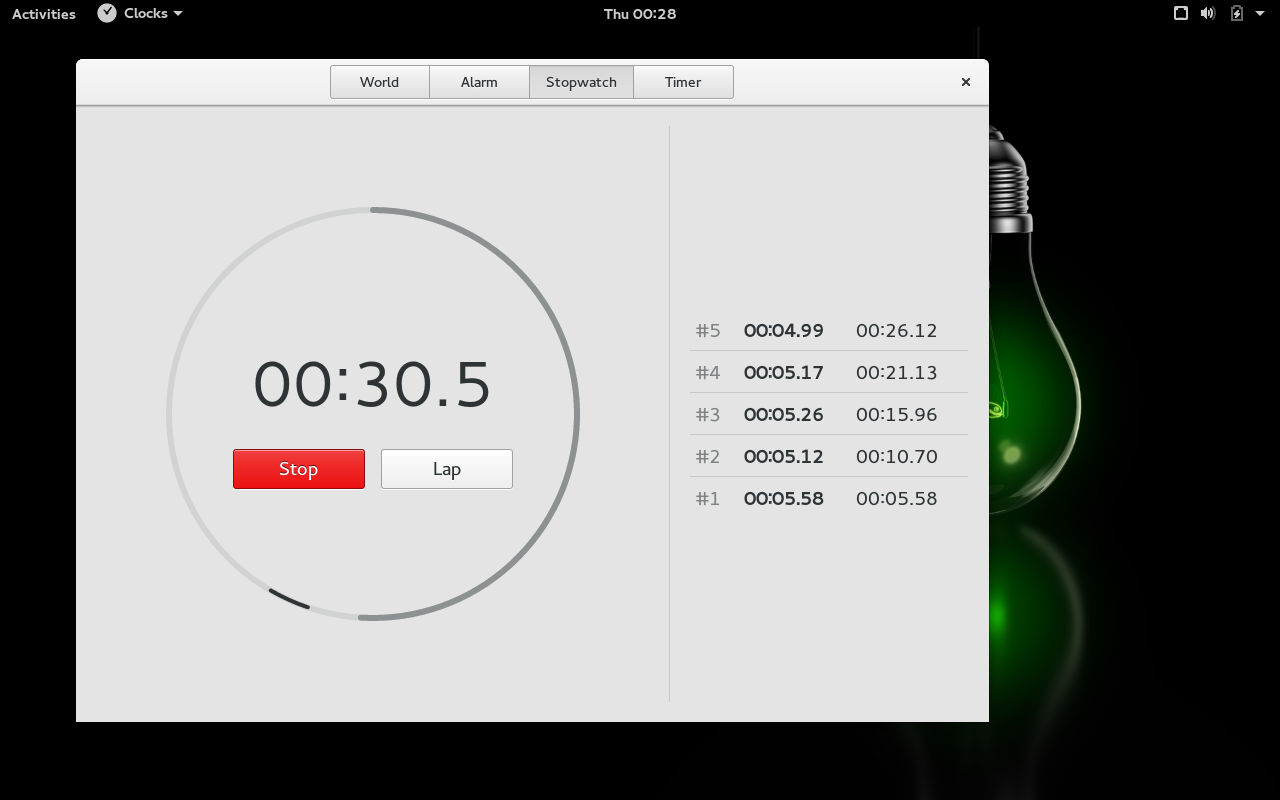Click the battery status icon
Viewport: 1280px width, 800px height.
pyautogui.click(x=1237, y=13)
